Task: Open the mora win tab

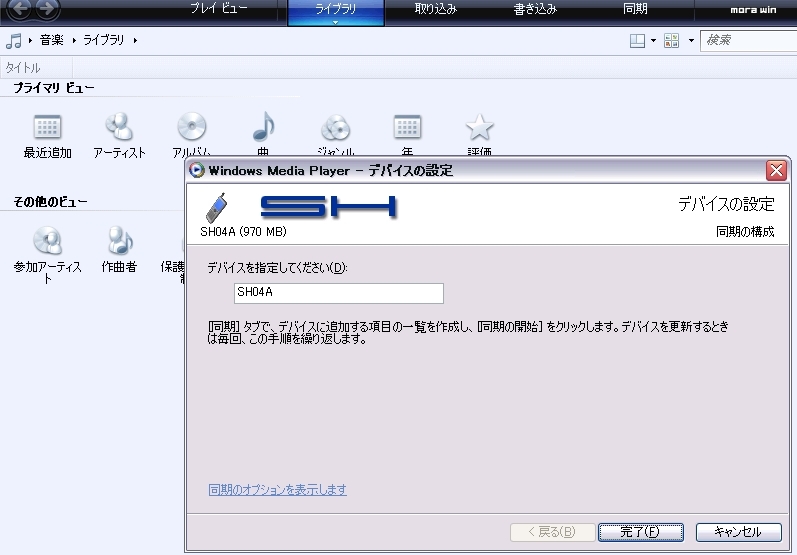Action: [x=753, y=10]
